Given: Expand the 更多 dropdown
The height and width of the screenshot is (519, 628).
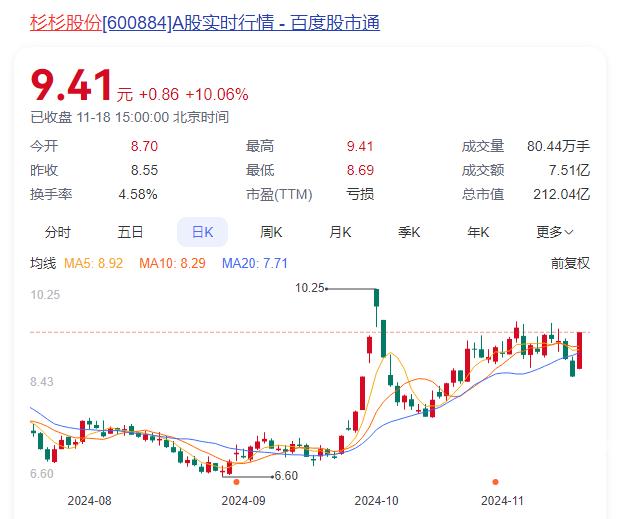Looking at the screenshot, I should tap(554, 232).
